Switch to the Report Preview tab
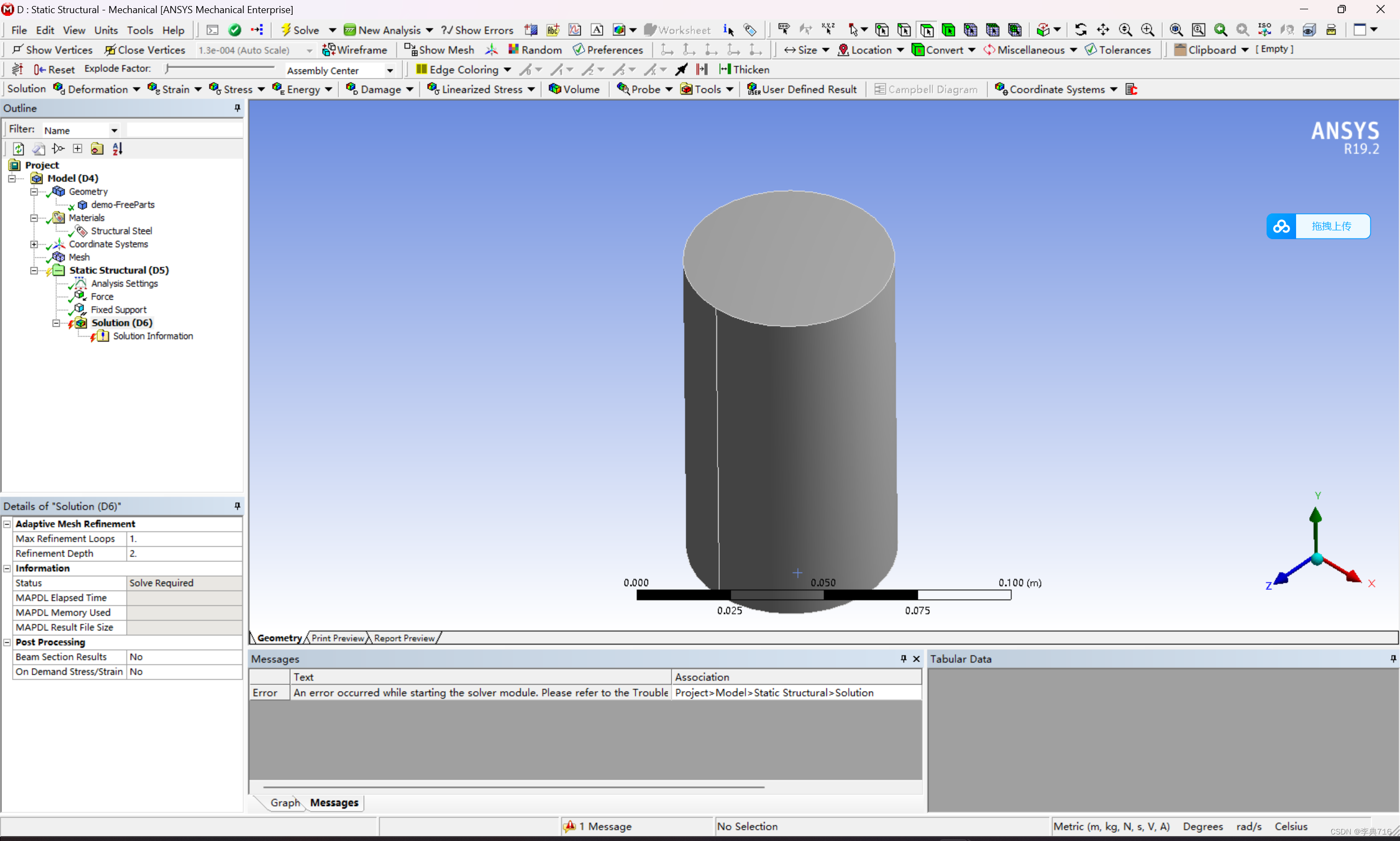The height and width of the screenshot is (841, 1400). 404,637
